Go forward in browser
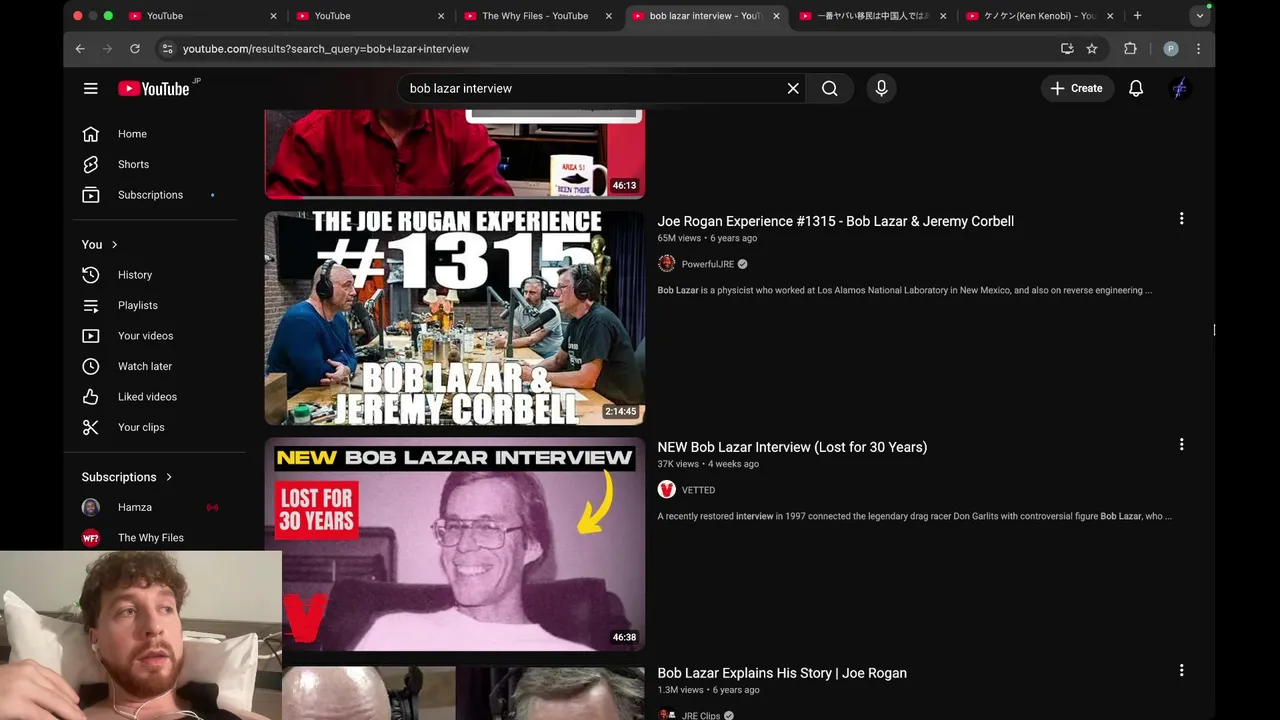Screen dimensions: 1280x720 coord(107,48)
